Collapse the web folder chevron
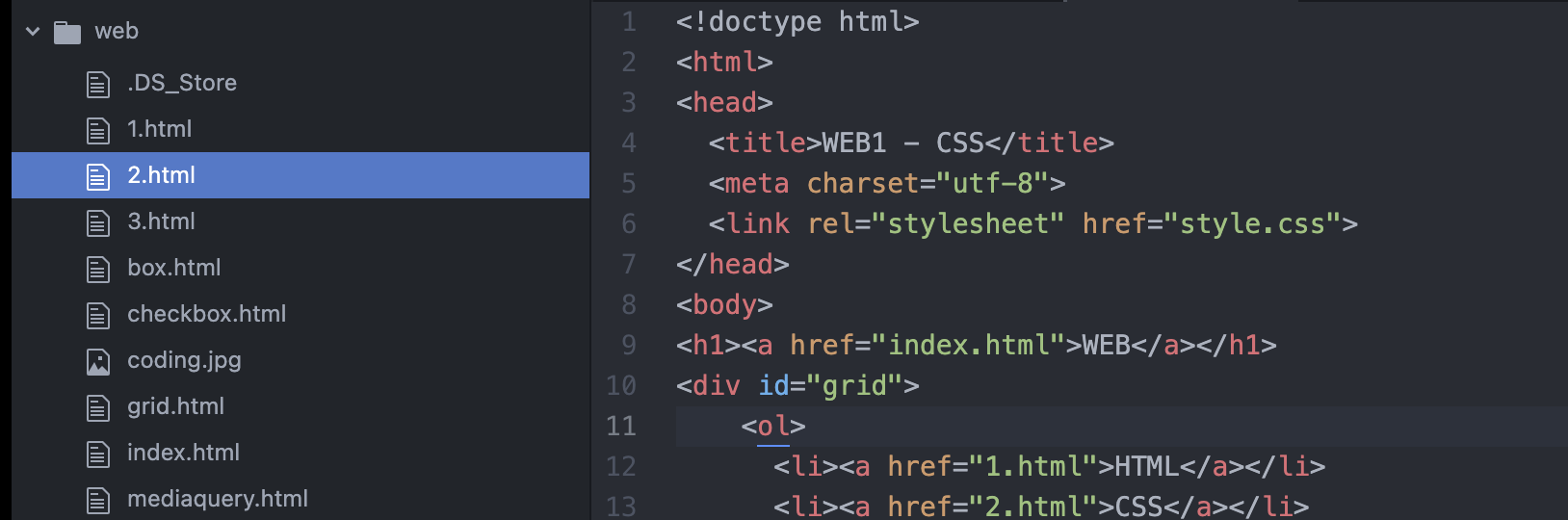The image size is (1568, 520). (33, 32)
